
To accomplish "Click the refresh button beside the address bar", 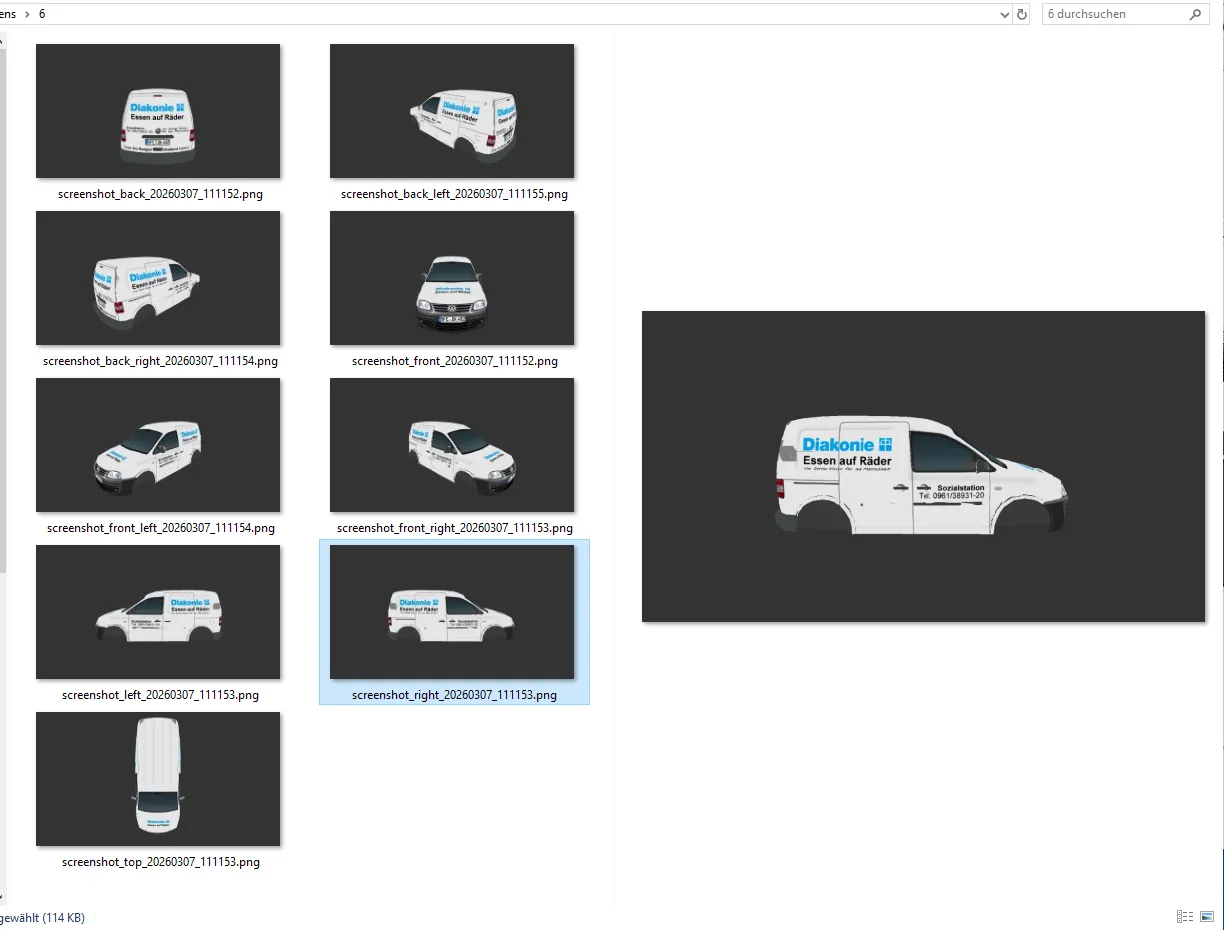I will pos(1021,15).
